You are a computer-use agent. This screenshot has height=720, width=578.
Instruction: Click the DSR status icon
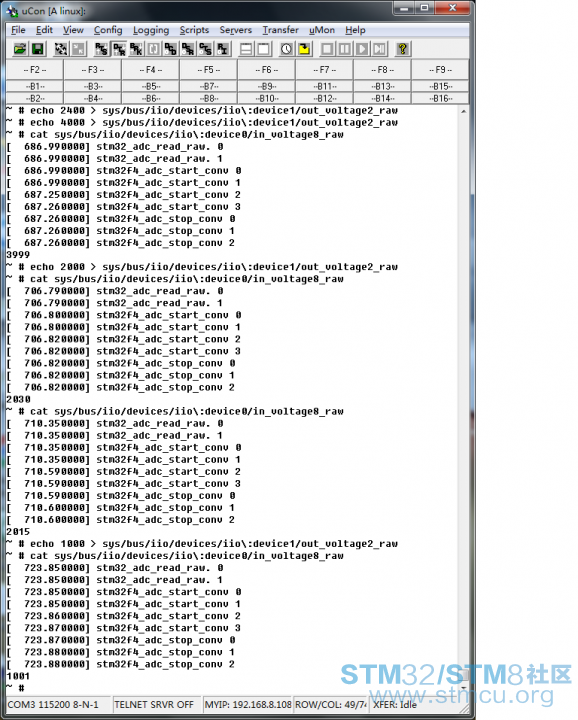click(188, 49)
